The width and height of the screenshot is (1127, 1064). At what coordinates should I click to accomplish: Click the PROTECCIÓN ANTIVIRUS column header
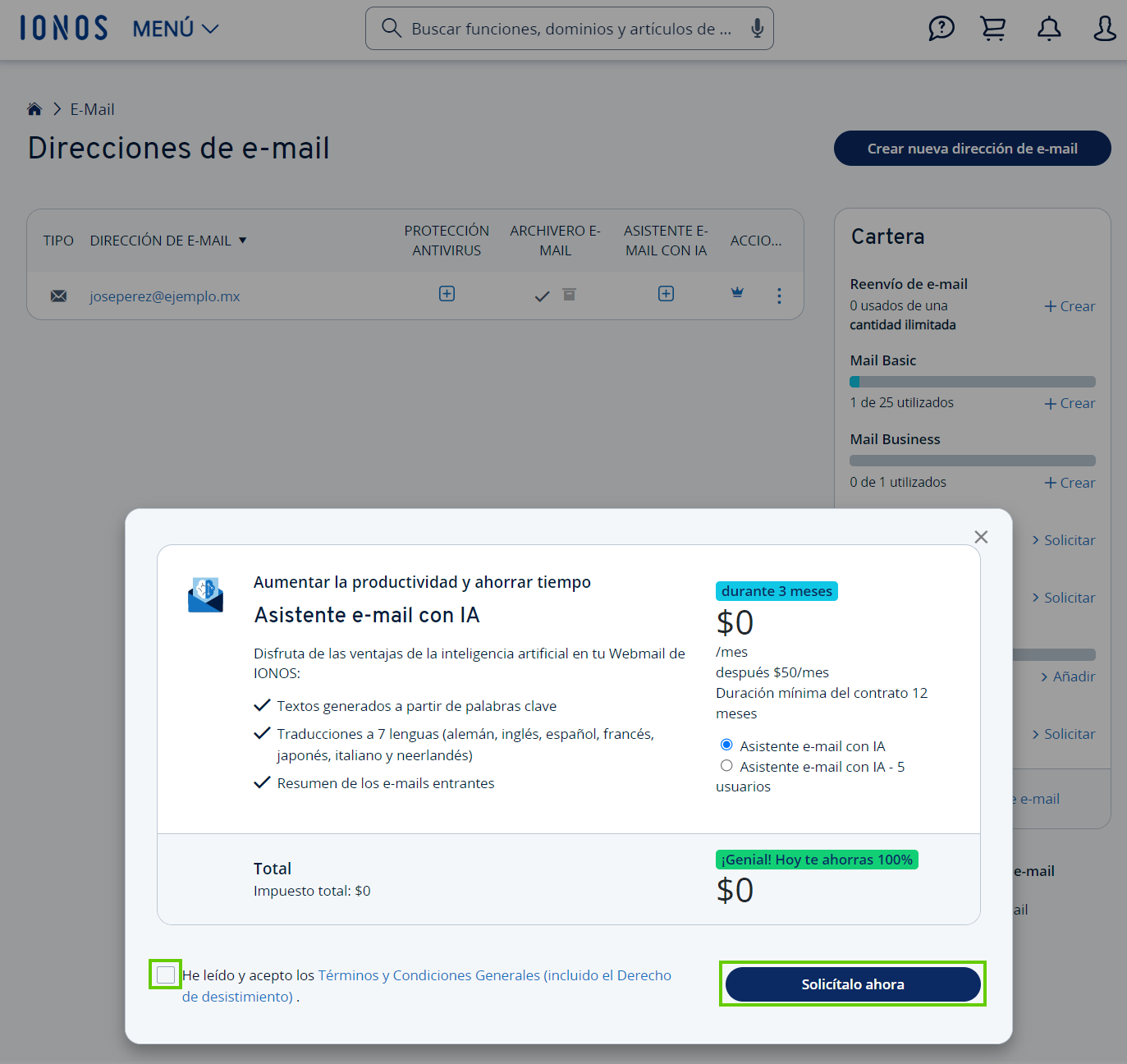tap(447, 241)
